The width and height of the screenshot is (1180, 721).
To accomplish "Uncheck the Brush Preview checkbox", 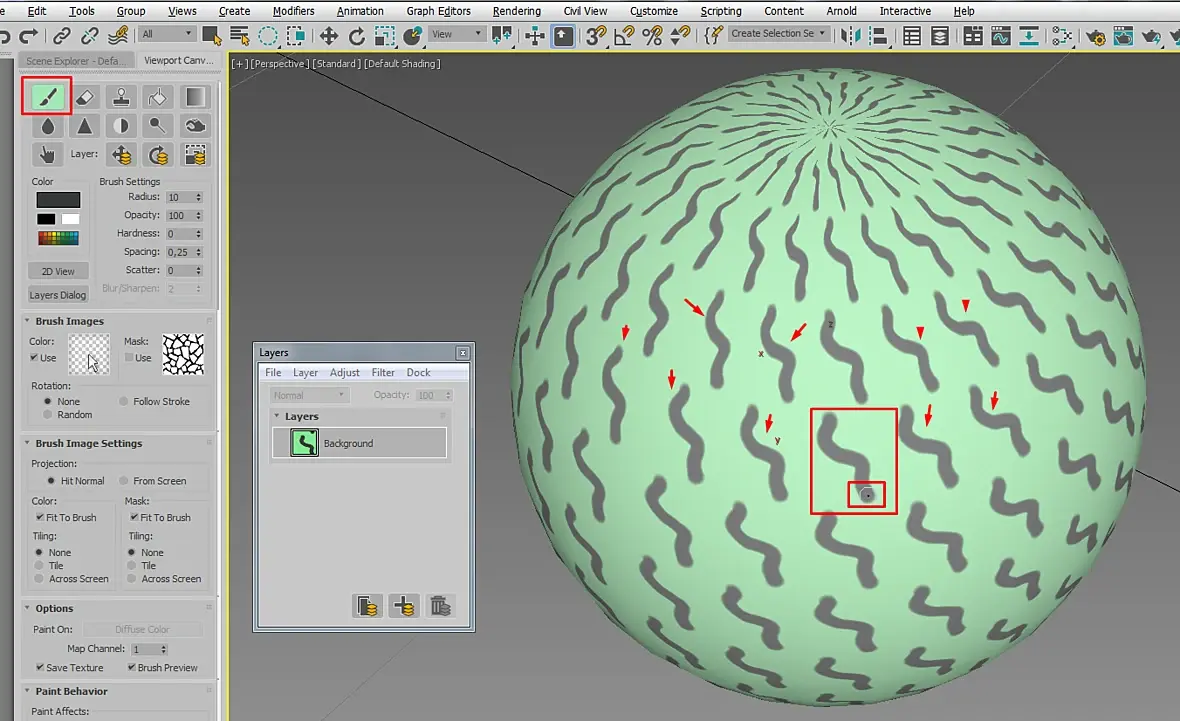I will click(131, 668).
